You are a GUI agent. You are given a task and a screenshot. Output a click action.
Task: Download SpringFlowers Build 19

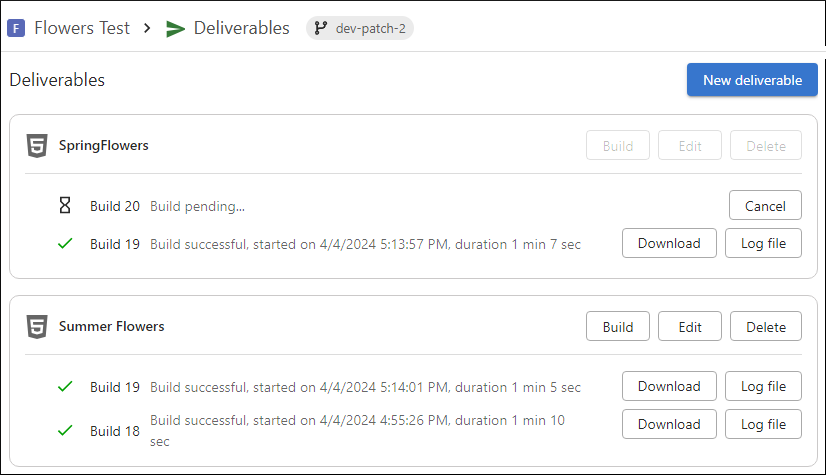coord(669,243)
